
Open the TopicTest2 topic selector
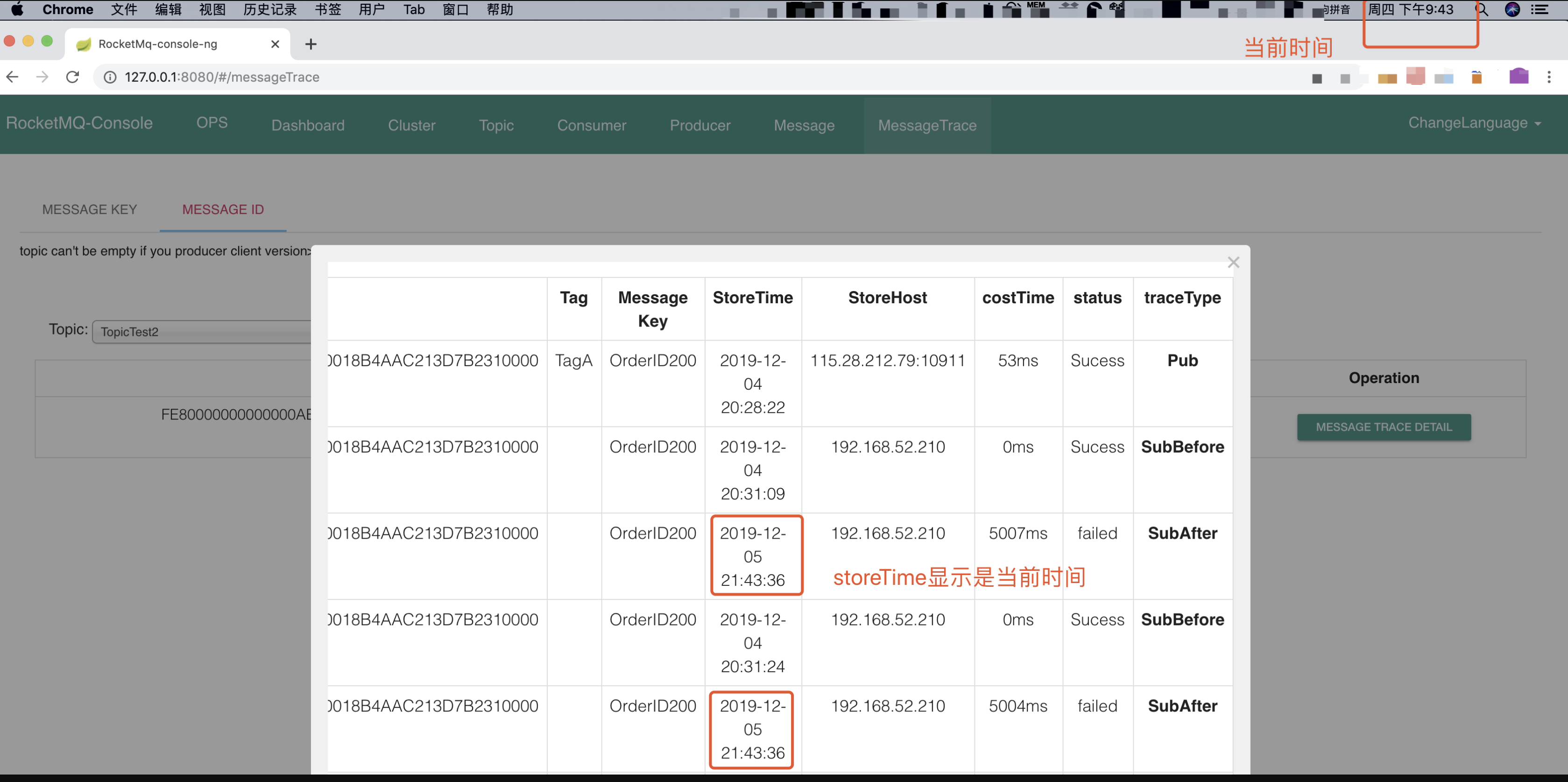tap(201, 332)
